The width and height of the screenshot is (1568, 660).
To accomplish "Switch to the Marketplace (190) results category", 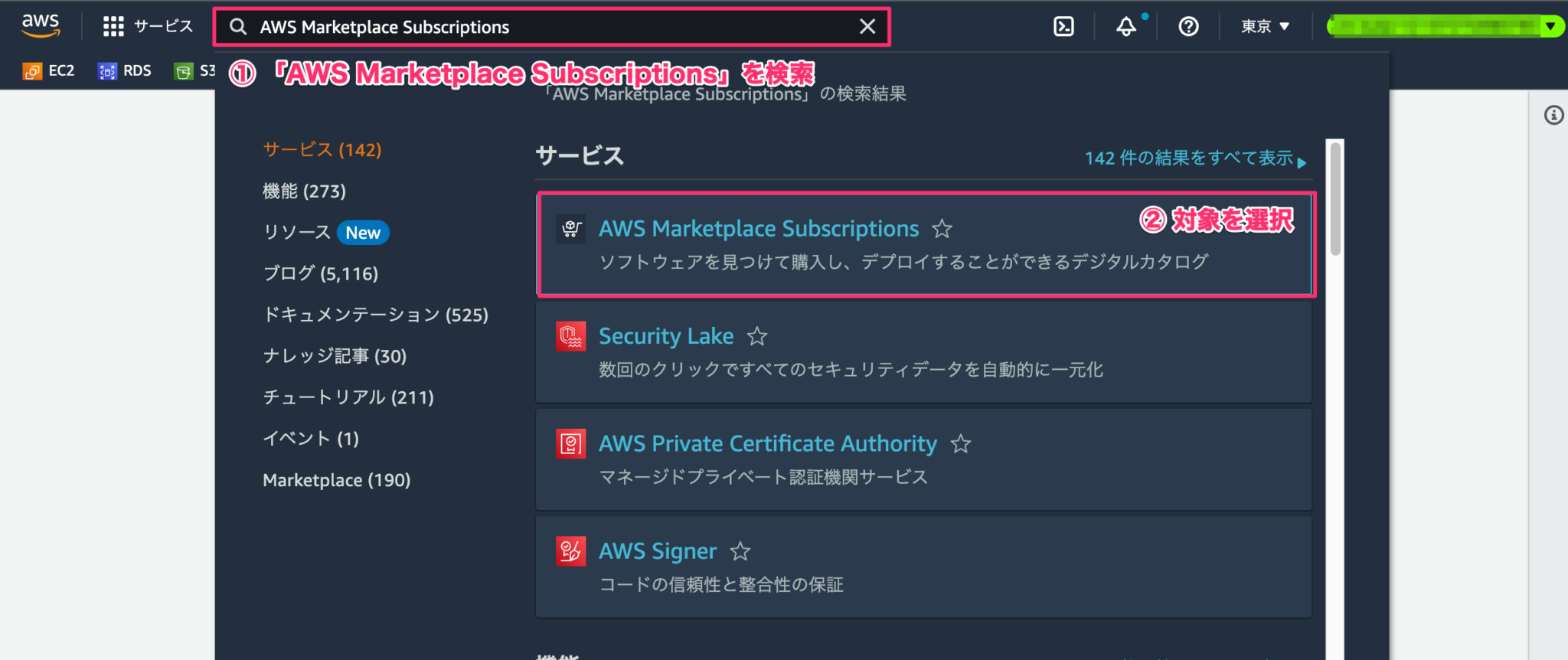I will click(335, 479).
